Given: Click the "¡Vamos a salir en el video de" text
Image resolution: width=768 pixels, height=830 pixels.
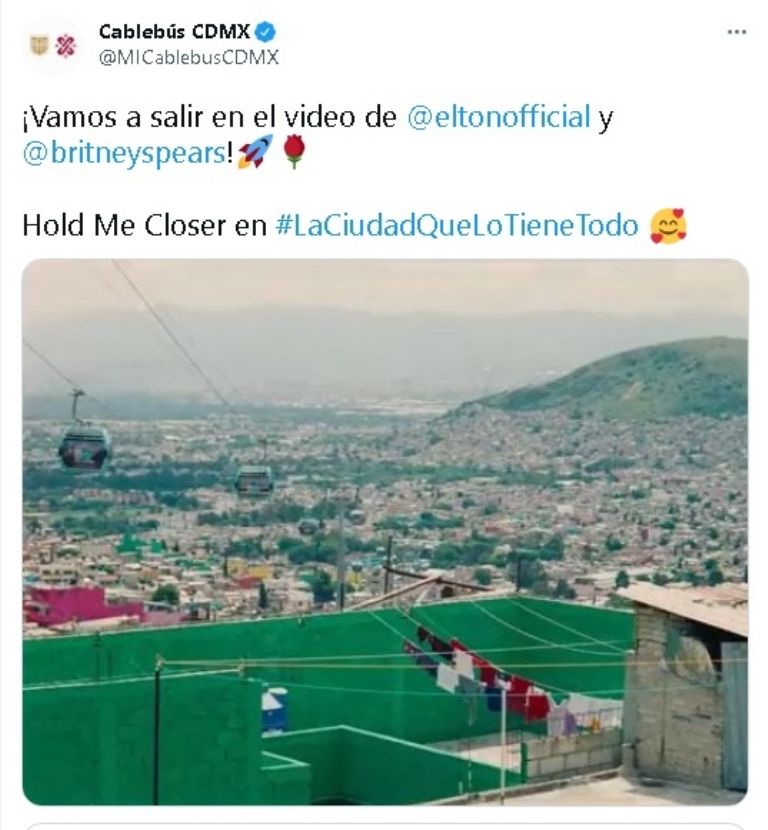Looking at the screenshot, I should (210, 117).
